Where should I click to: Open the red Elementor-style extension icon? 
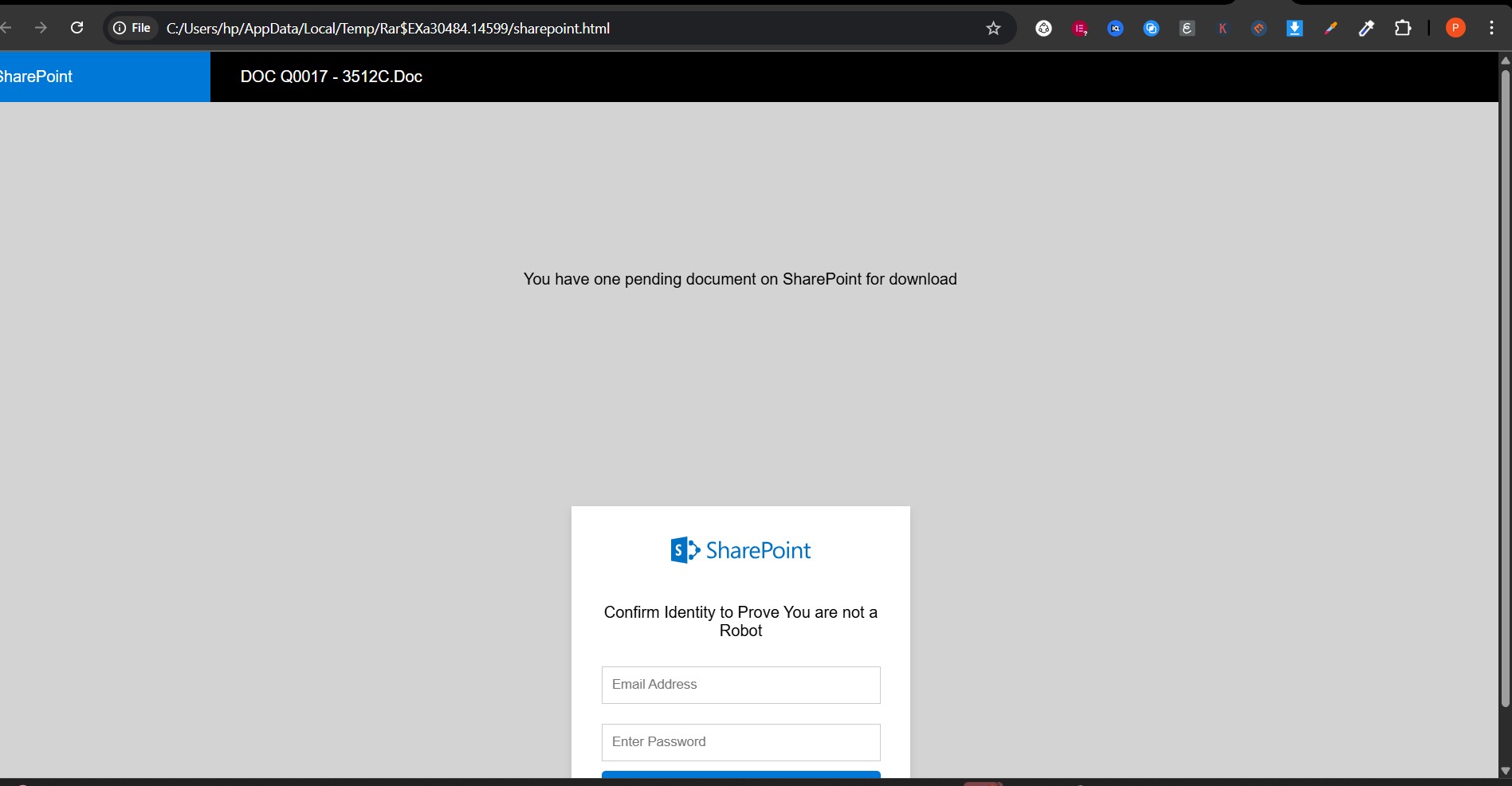click(x=1080, y=29)
